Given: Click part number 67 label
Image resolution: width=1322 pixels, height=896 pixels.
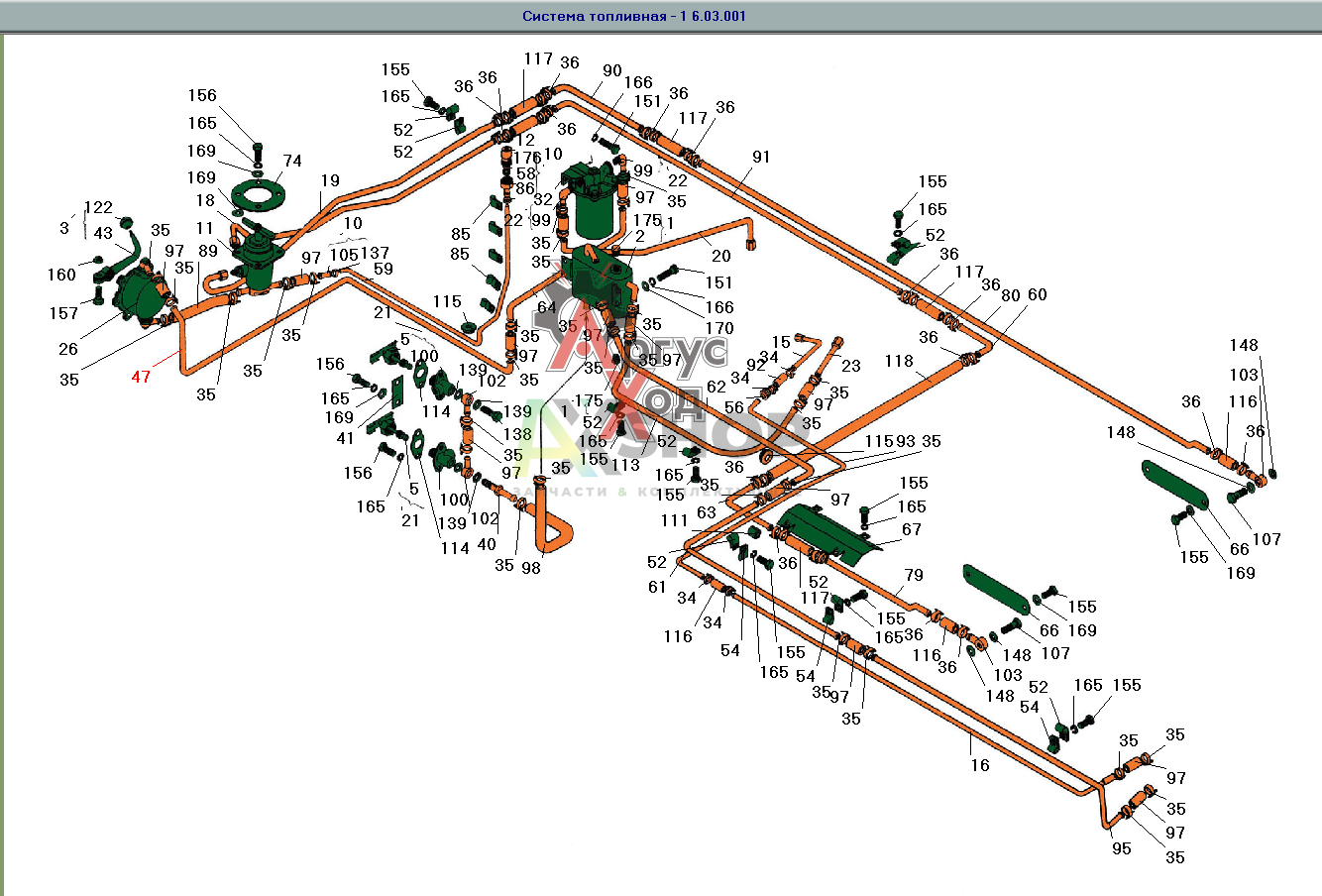Looking at the screenshot, I should (x=912, y=530).
